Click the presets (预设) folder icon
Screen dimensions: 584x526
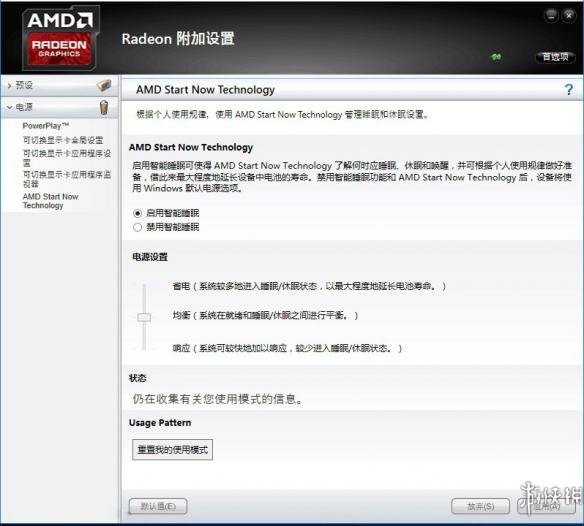[104, 85]
